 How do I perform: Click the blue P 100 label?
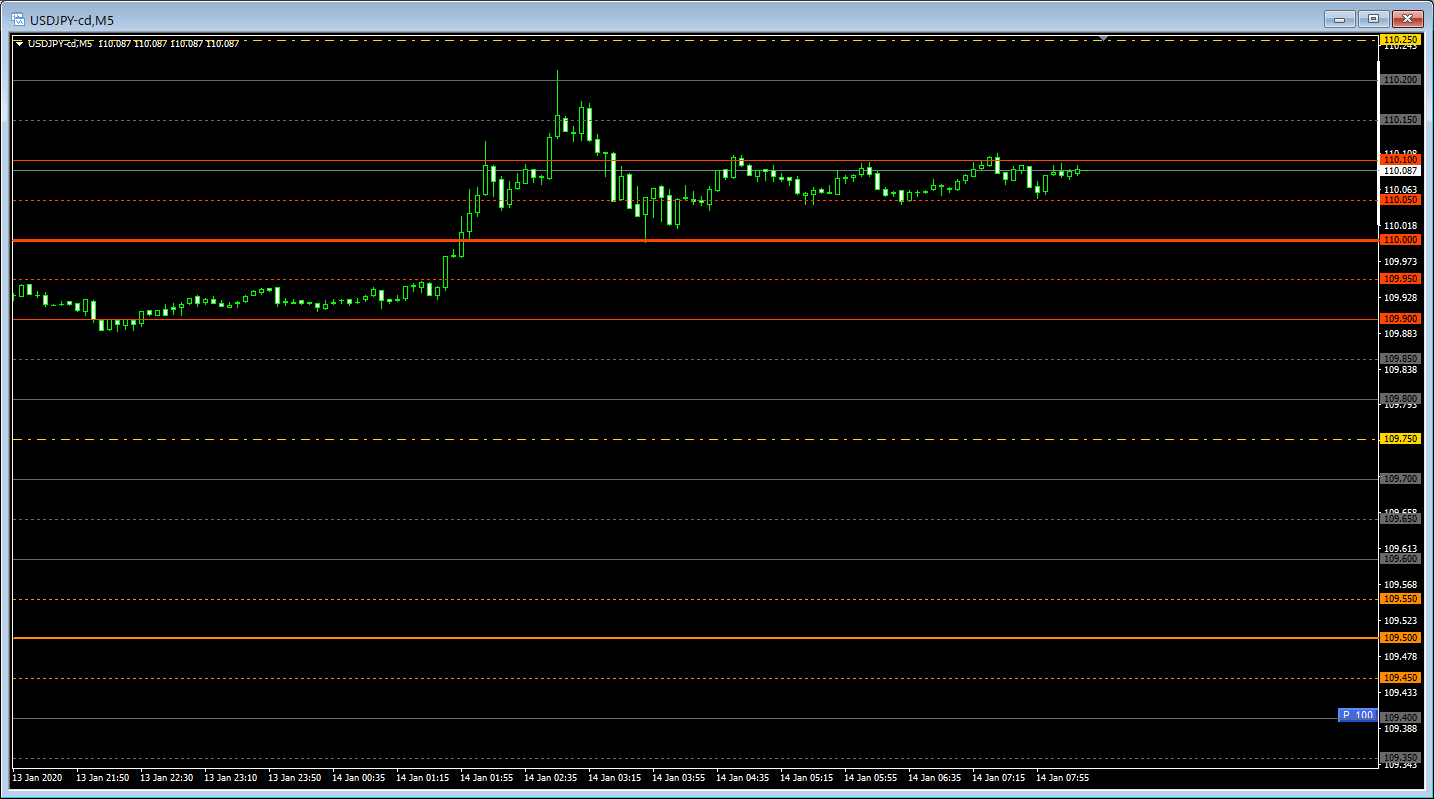[x=1357, y=715]
